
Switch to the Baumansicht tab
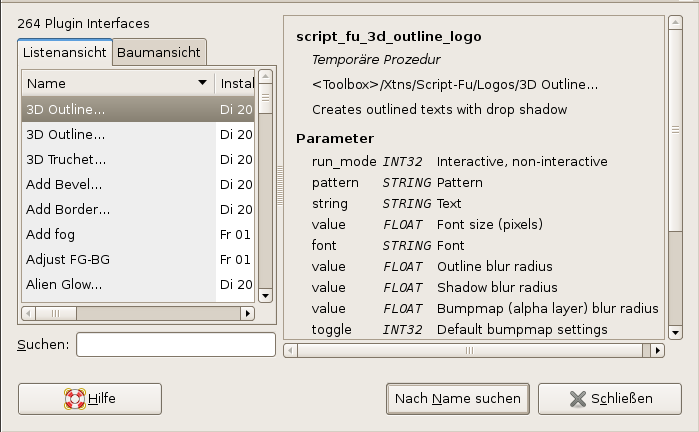click(159, 52)
